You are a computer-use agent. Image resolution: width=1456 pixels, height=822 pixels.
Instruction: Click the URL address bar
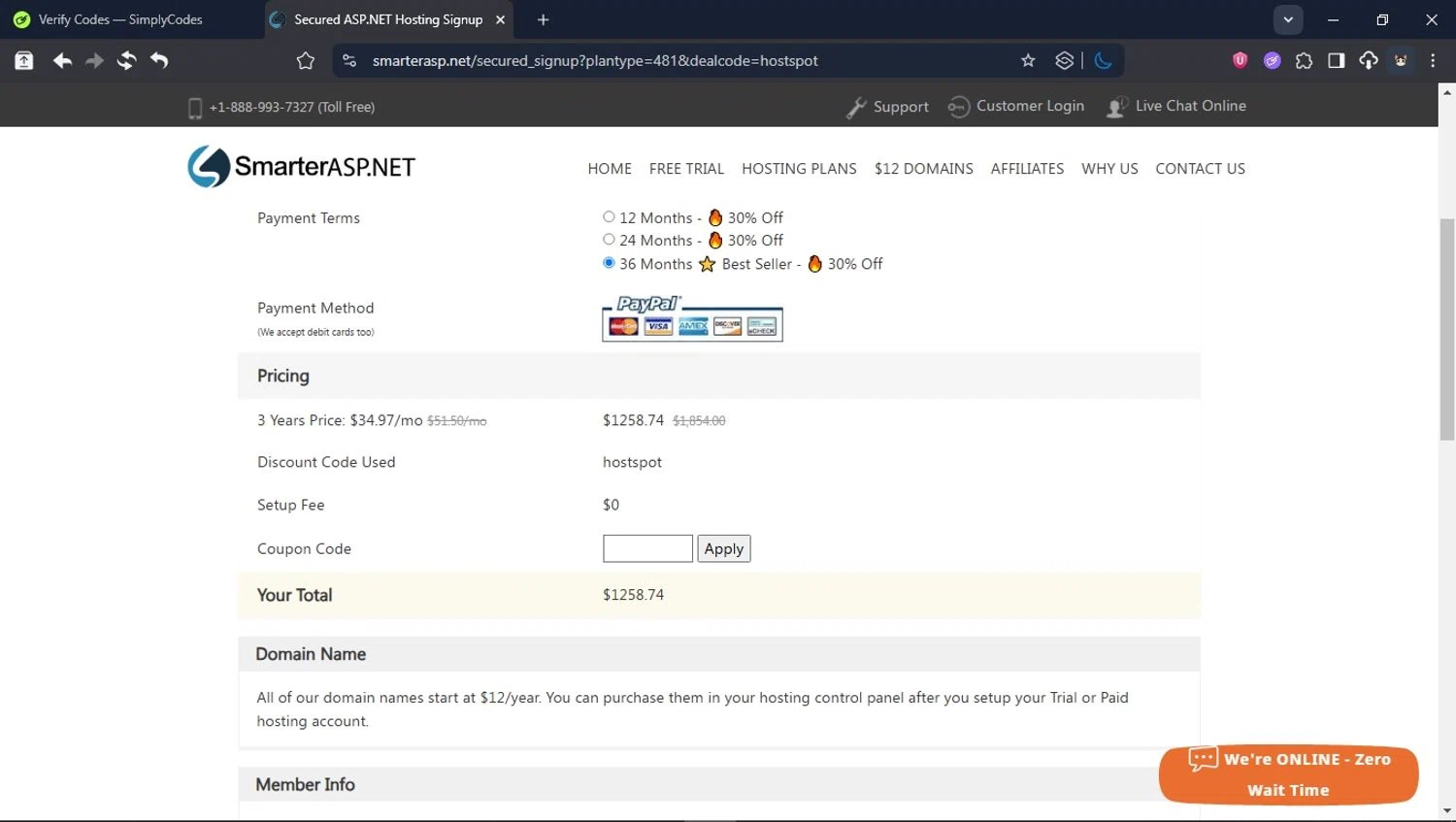tap(594, 61)
